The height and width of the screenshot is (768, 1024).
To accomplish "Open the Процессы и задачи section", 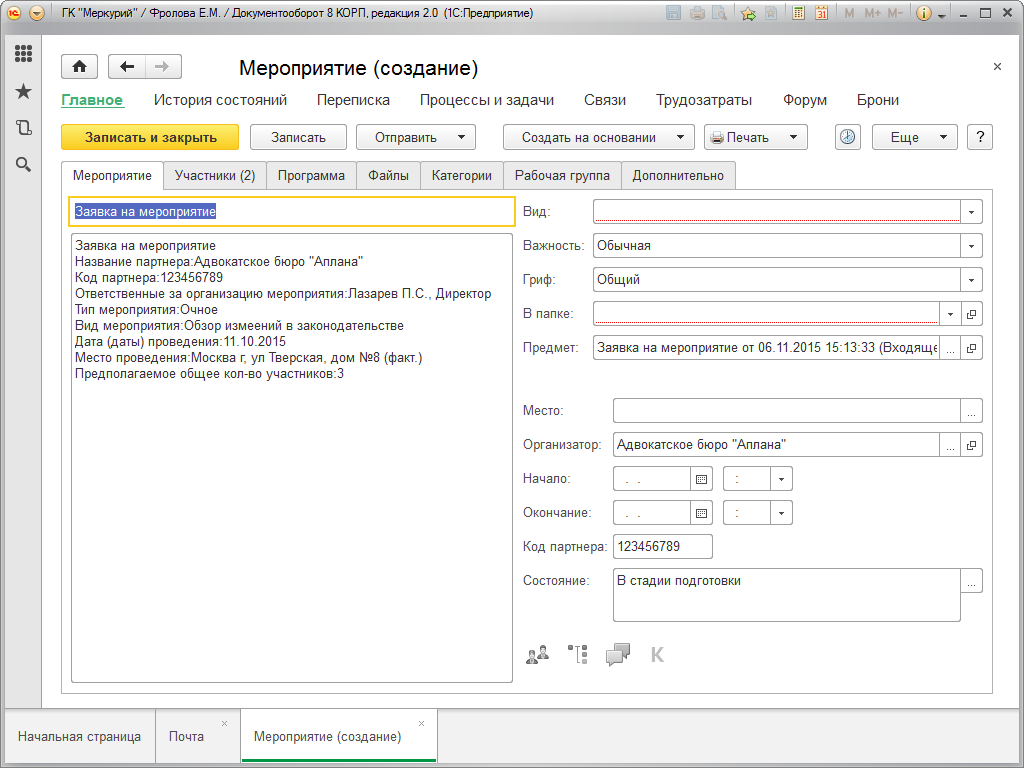I will coord(486,100).
